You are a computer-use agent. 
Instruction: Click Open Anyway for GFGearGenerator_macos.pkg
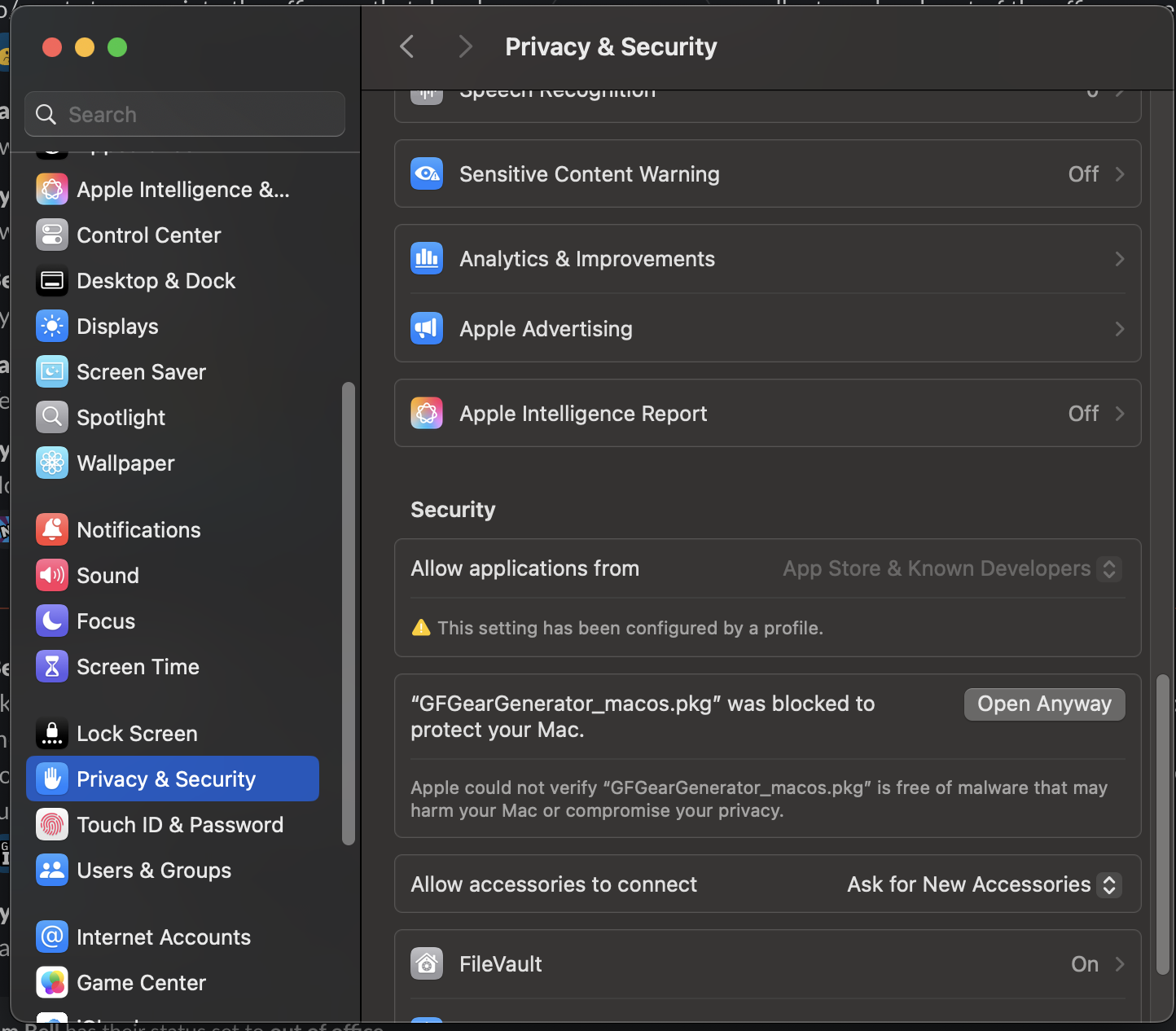[1044, 704]
